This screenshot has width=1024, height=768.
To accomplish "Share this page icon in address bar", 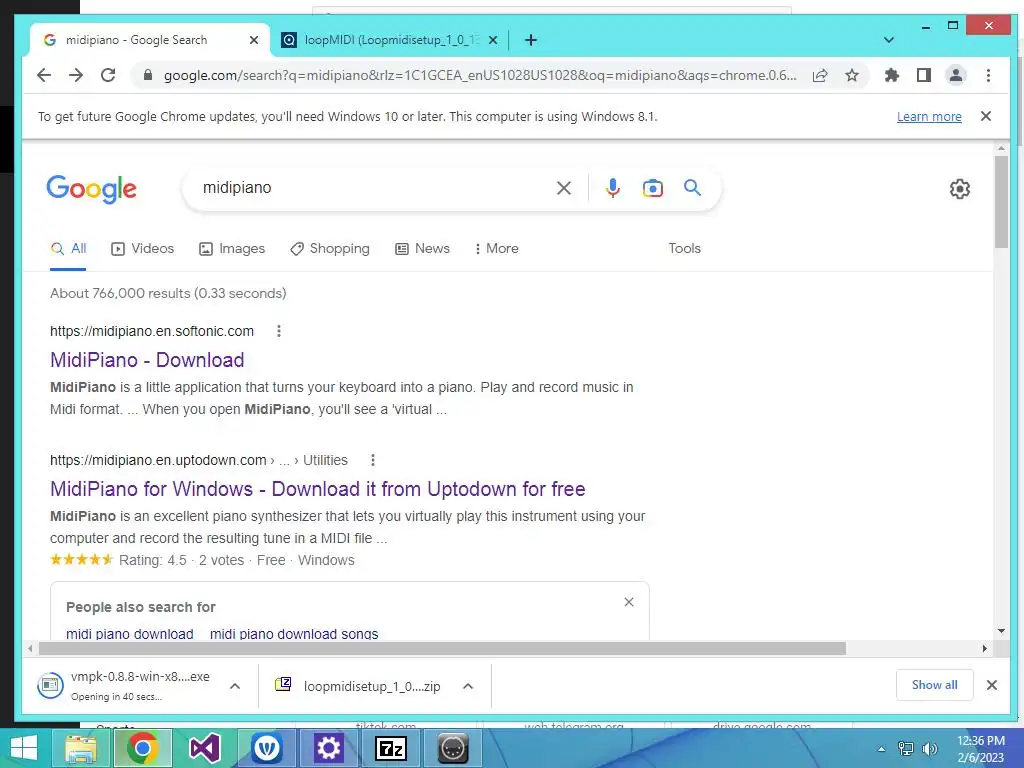I will (x=820, y=75).
